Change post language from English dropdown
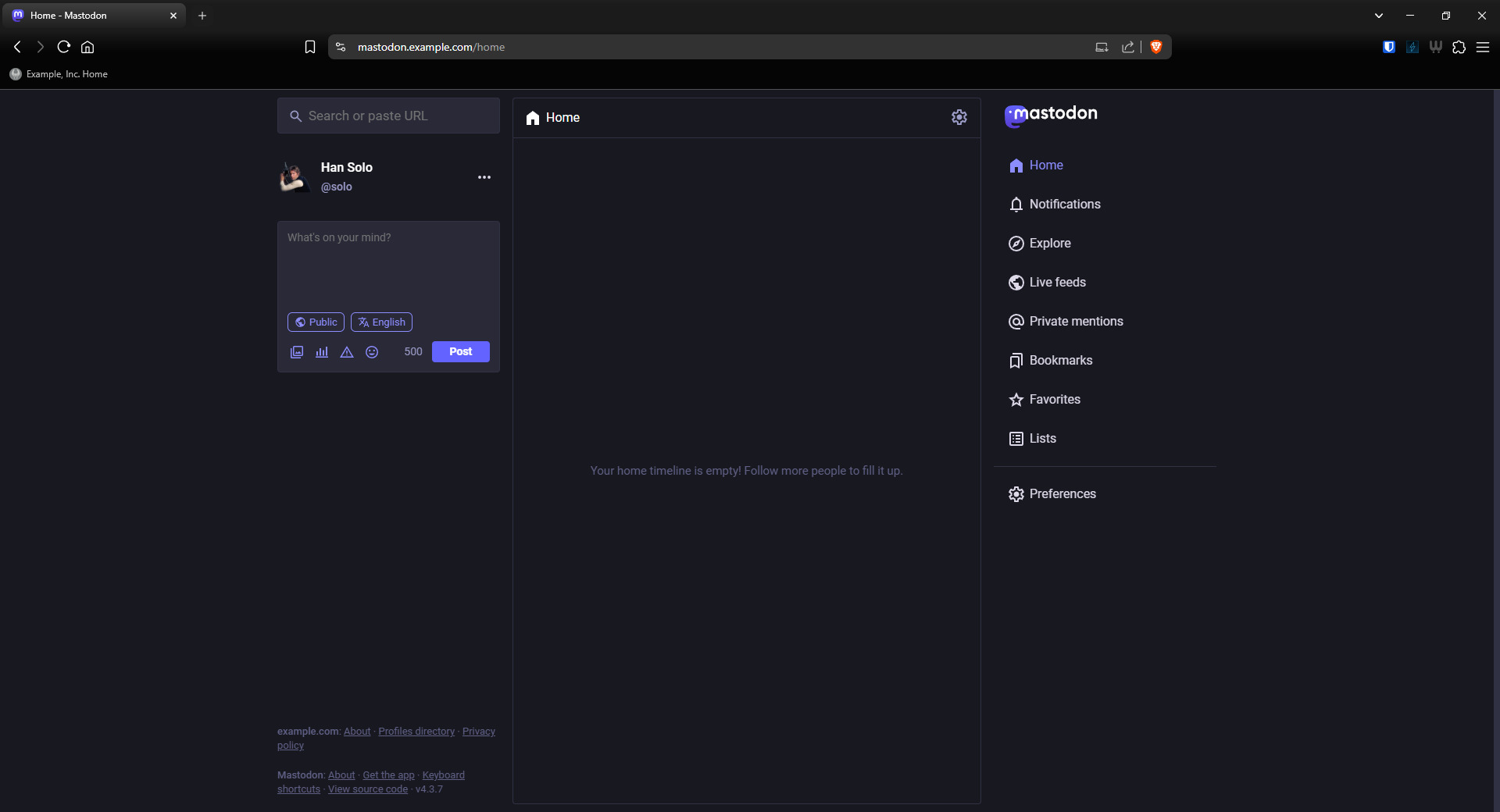Image resolution: width=1500 pixels, height=812 pixels. pyautogui.click(x=381, y=322)
